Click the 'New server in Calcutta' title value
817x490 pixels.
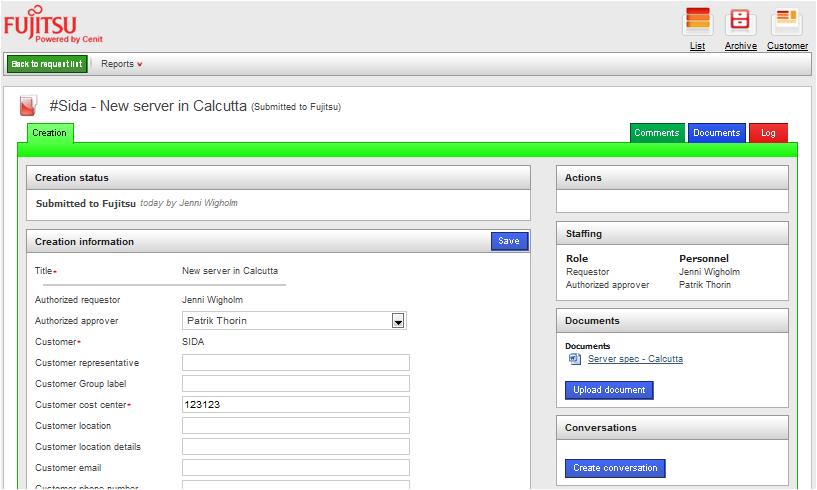pyautogui.click(x=230, y=271)
